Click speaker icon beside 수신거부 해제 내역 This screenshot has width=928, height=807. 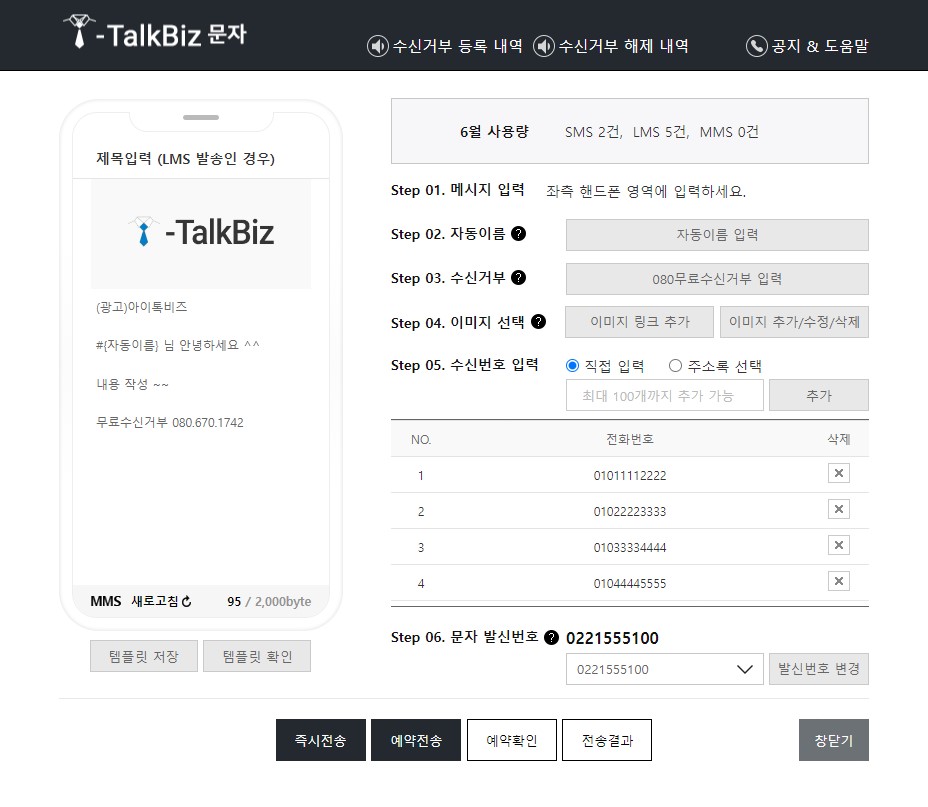[543, 46]
